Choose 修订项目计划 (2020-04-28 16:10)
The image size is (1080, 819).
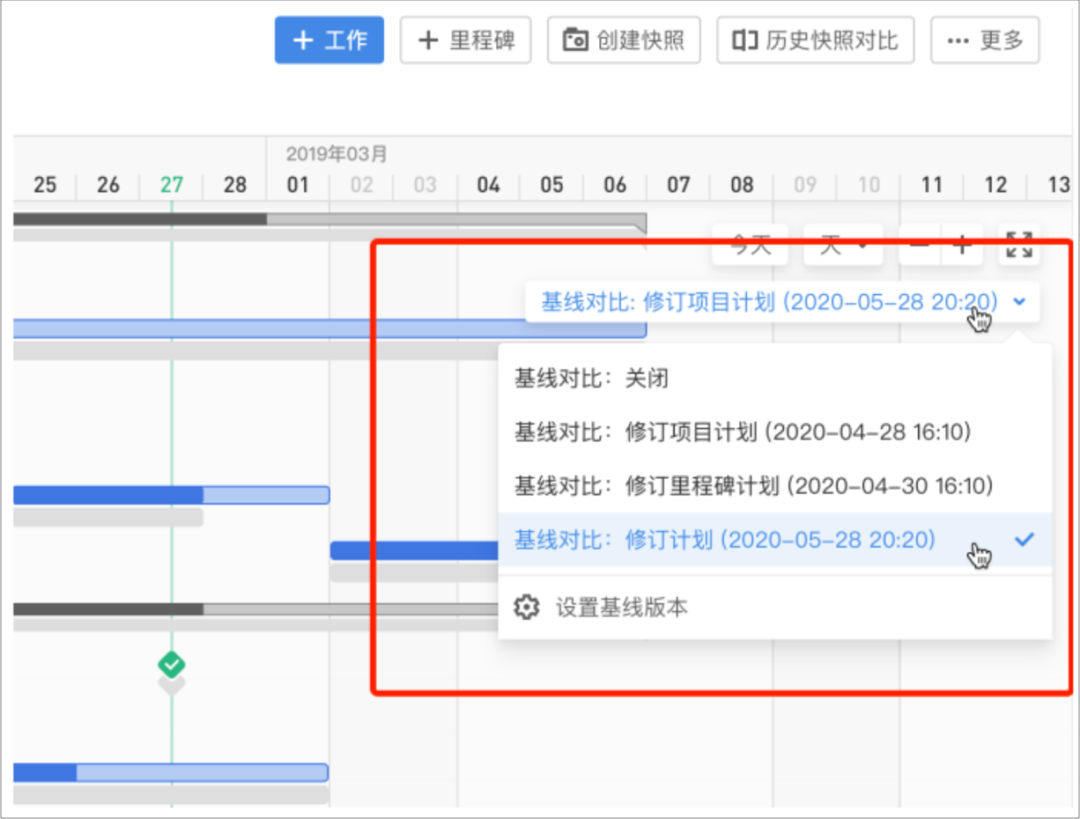tap(742, 432)
